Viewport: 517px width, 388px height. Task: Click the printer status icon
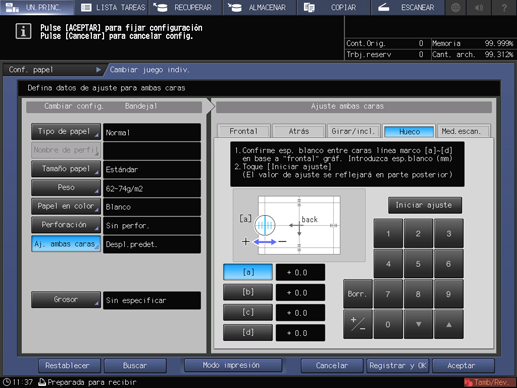click(42, 382)
